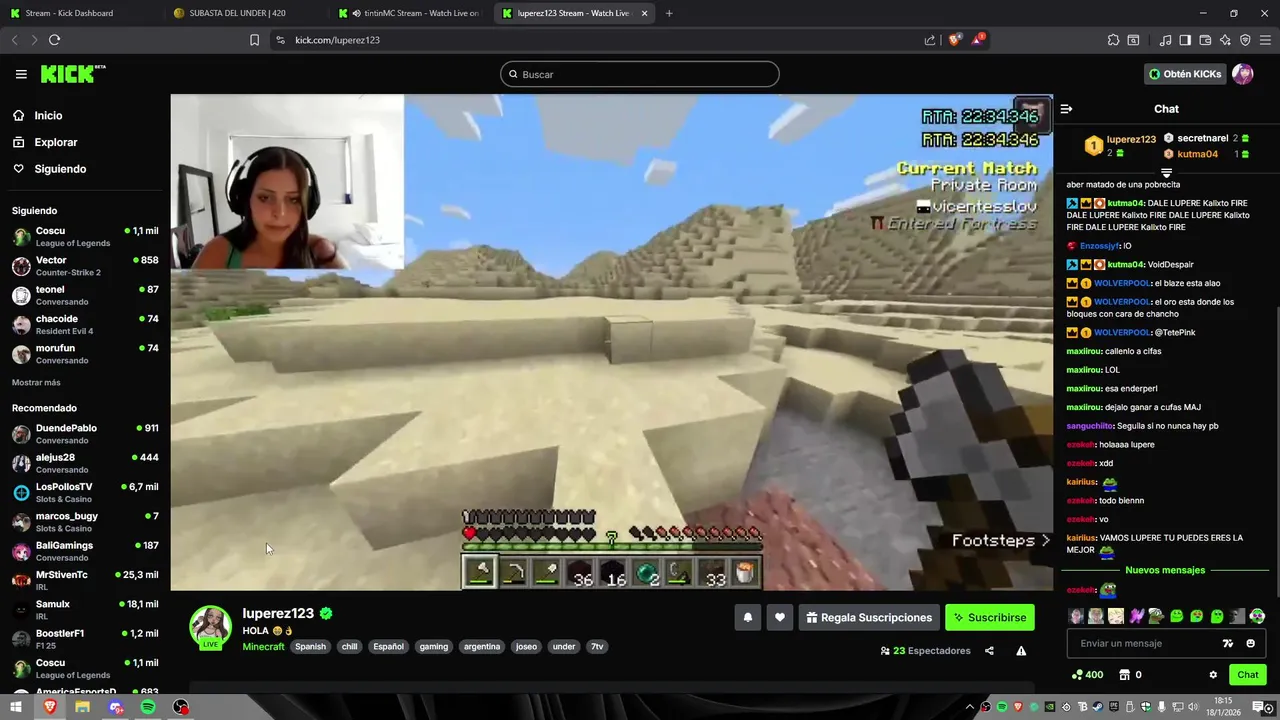Open DuendePablo recommended channel
Image resolution: width=1280 pixels, height=720 pixels.
click(x=85, y=434)
